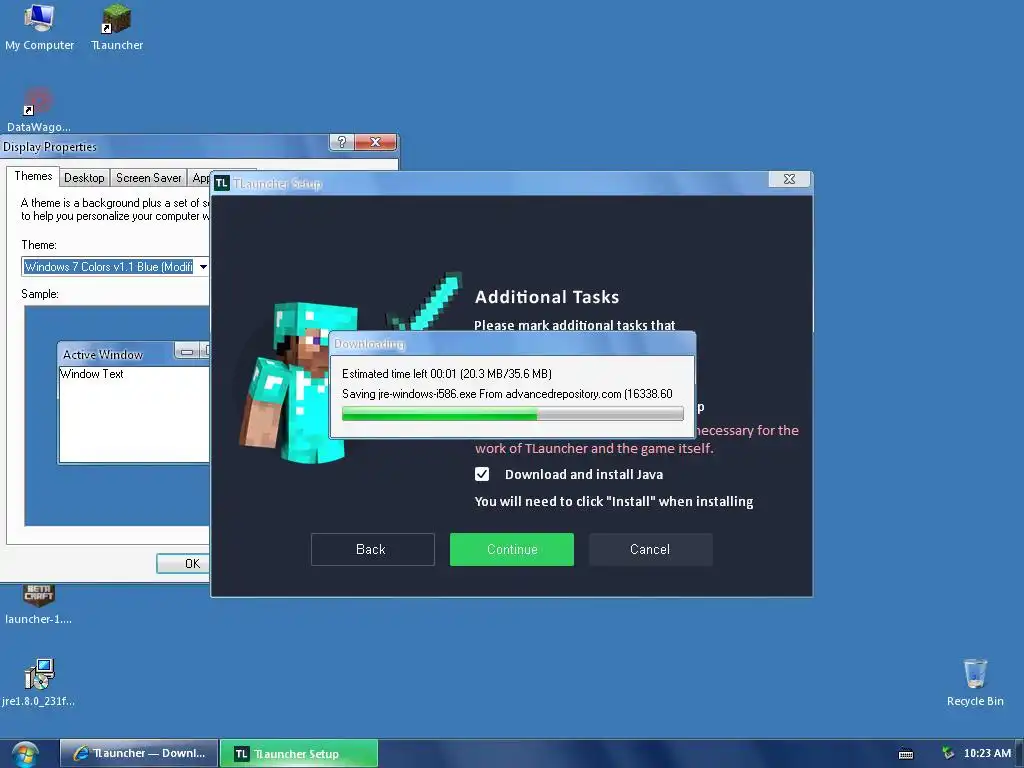This screenshot has height=768, width=1024.
Task: Click the help question-mark button in Display Properties
Action: click(x=342, y=142)
